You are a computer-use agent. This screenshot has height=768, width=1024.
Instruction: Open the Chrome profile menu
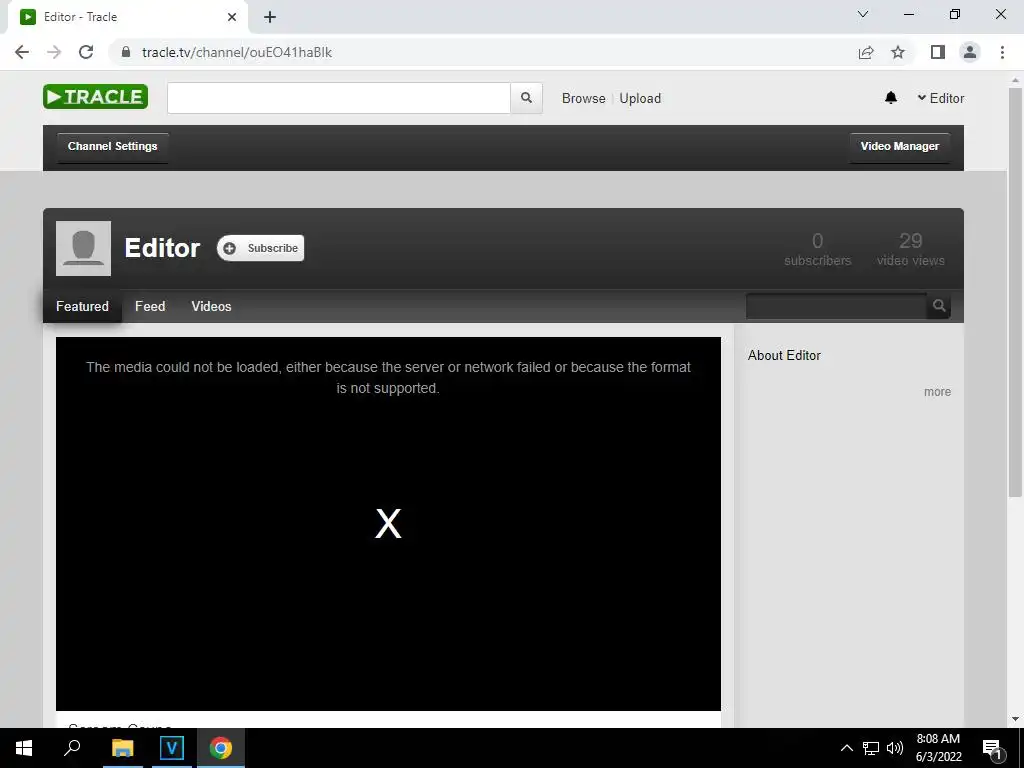point(970,52)
